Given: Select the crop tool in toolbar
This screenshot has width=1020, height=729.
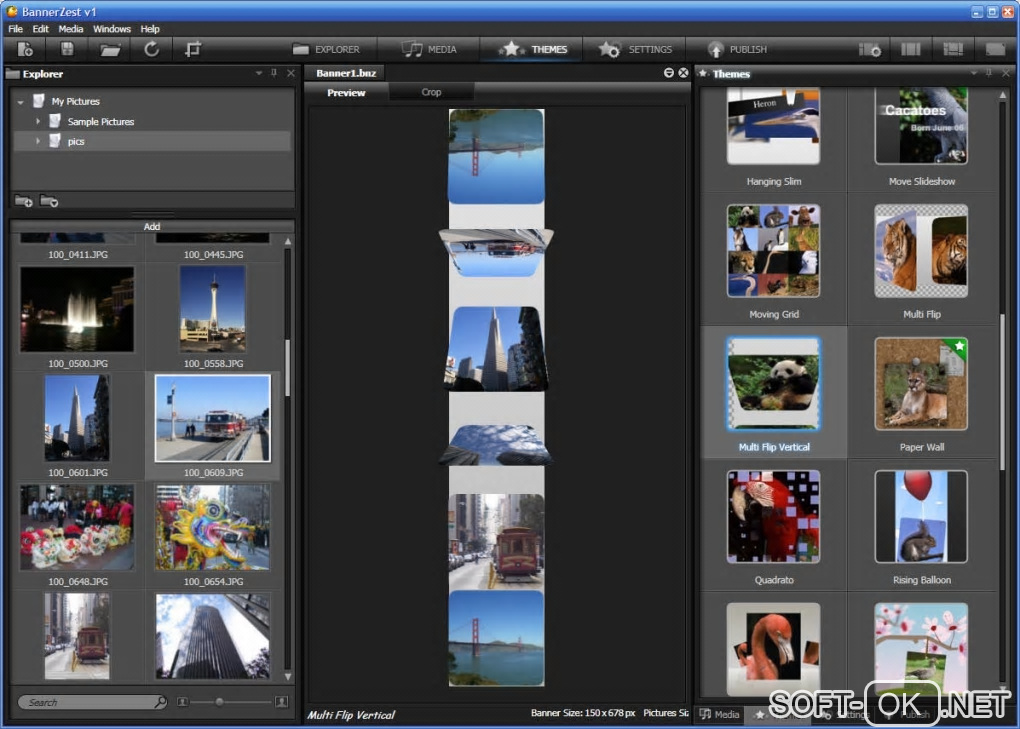Looking at the screenshot, I should [x=193, y=49].
